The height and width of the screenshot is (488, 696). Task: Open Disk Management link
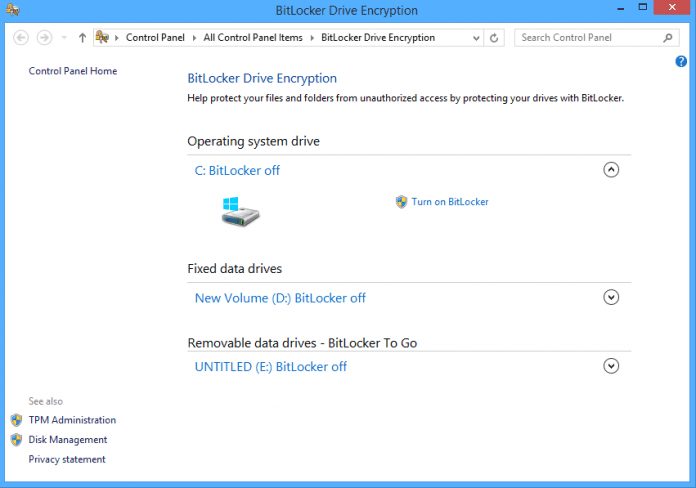point(68,440)
